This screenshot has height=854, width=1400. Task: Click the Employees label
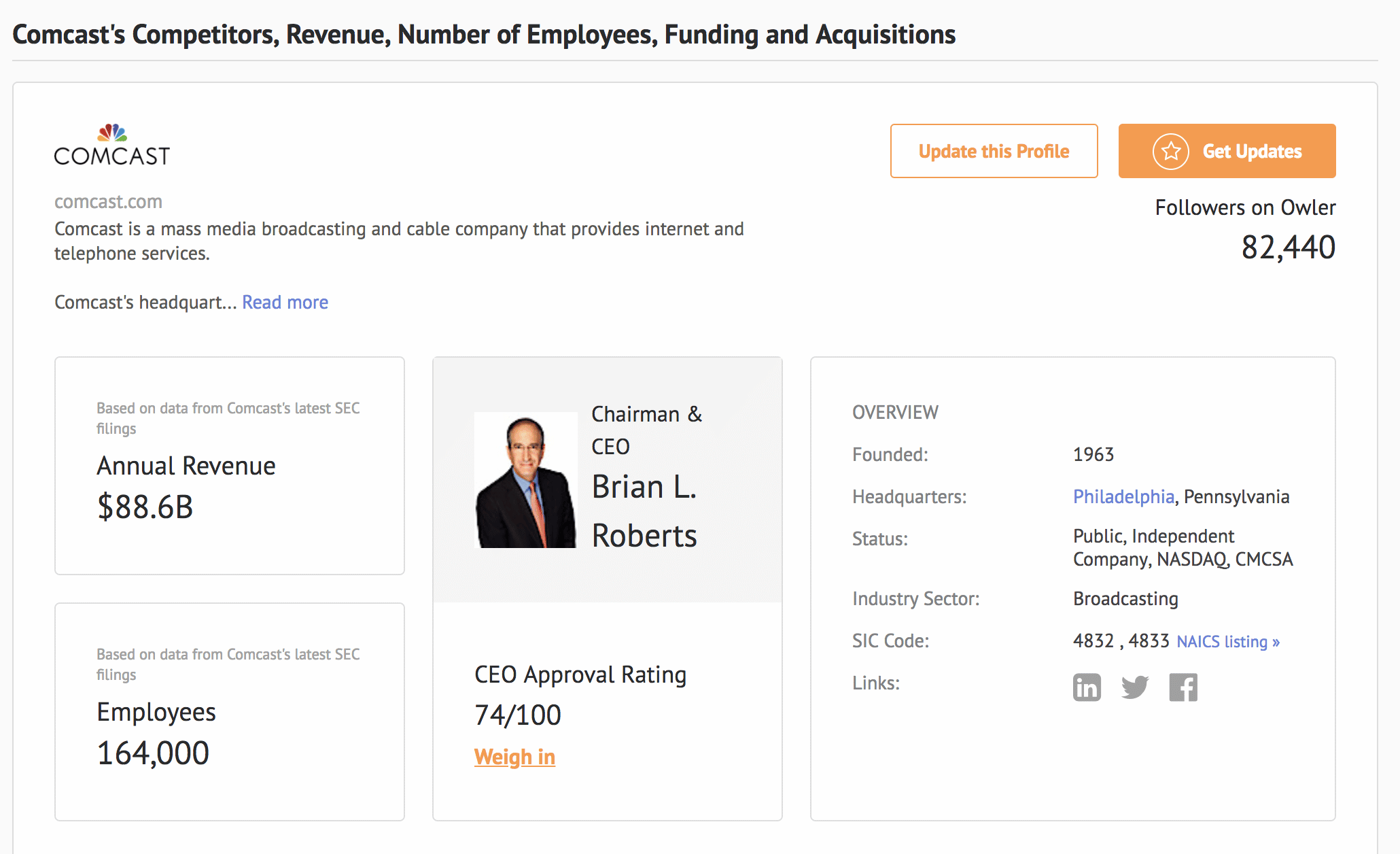coord(156,712)
